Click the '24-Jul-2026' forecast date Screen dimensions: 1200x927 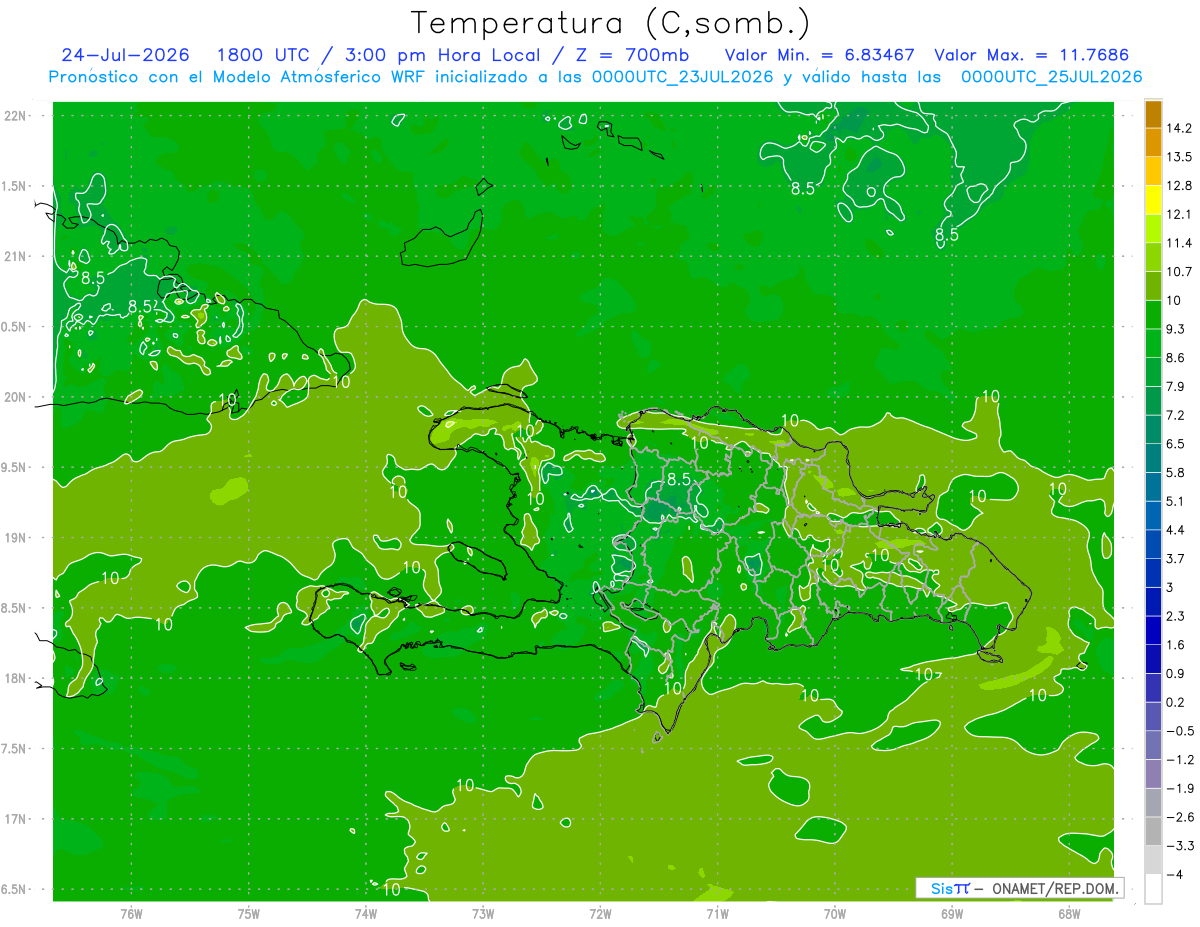[126, 55]
